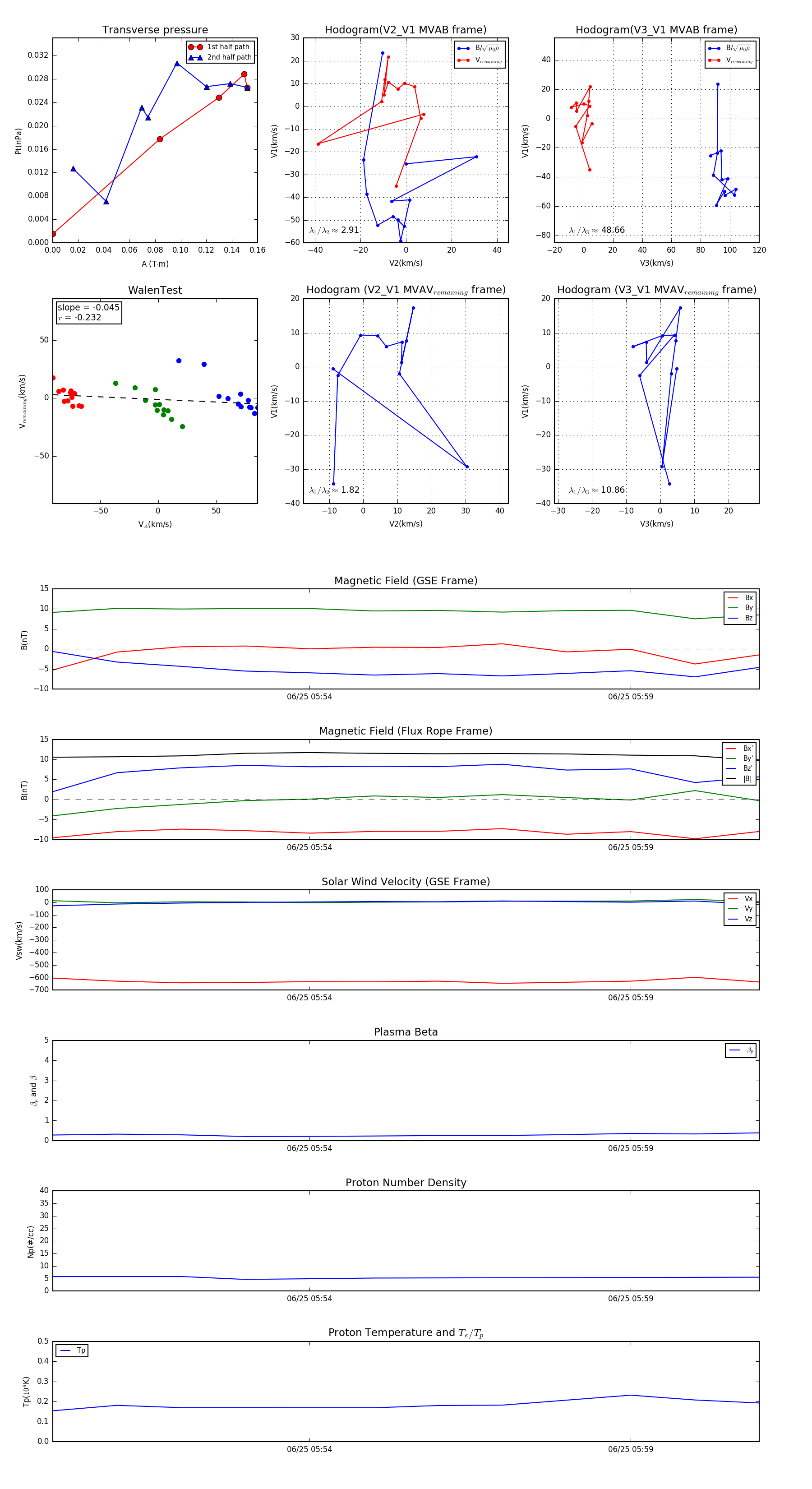This screenshot has width=812, height=1489.
Task: Click the "Tp(10^6K)" y-axis label
Action: [26, 1392]
